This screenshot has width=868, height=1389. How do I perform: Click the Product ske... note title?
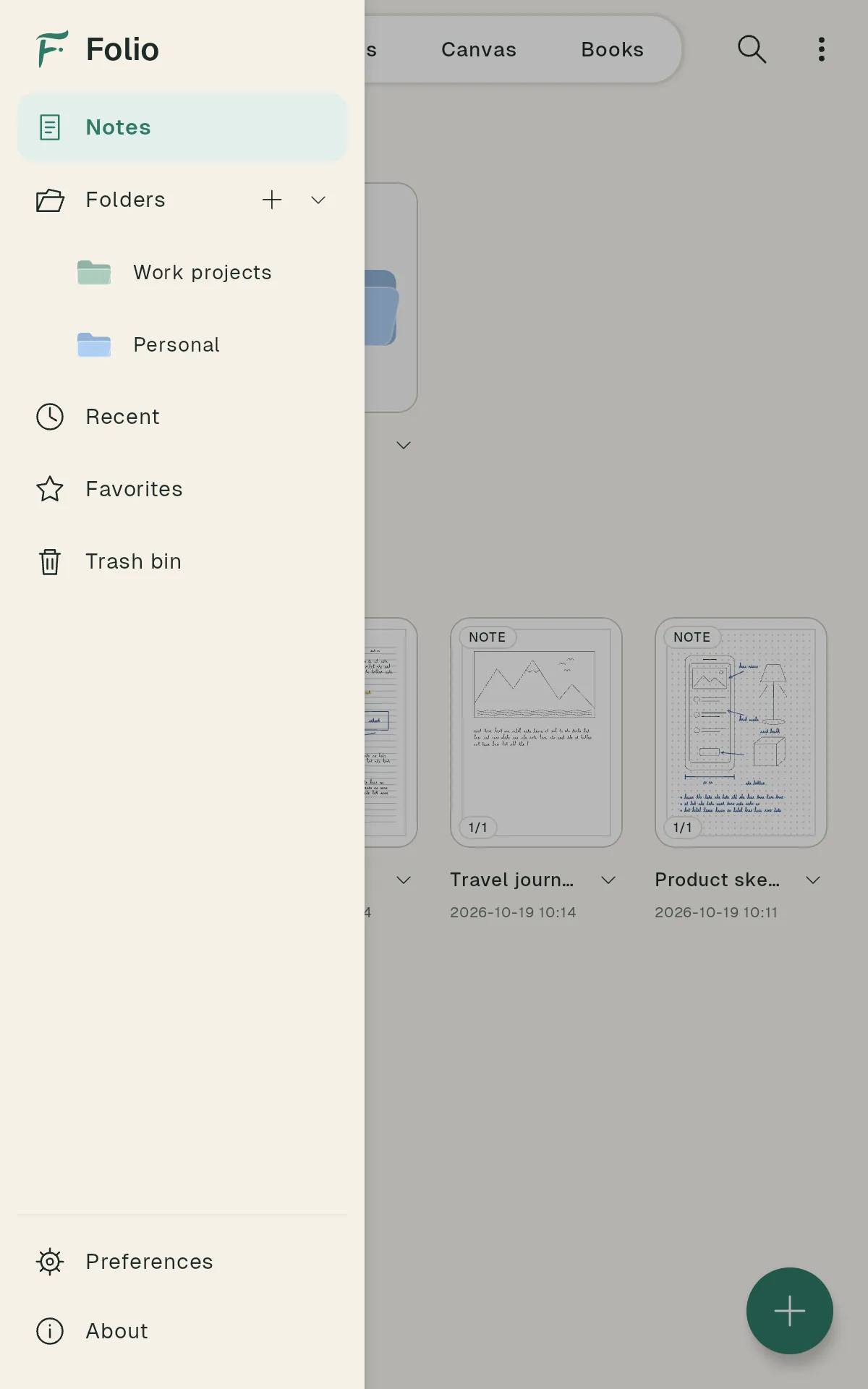click(x=718, y=880)
